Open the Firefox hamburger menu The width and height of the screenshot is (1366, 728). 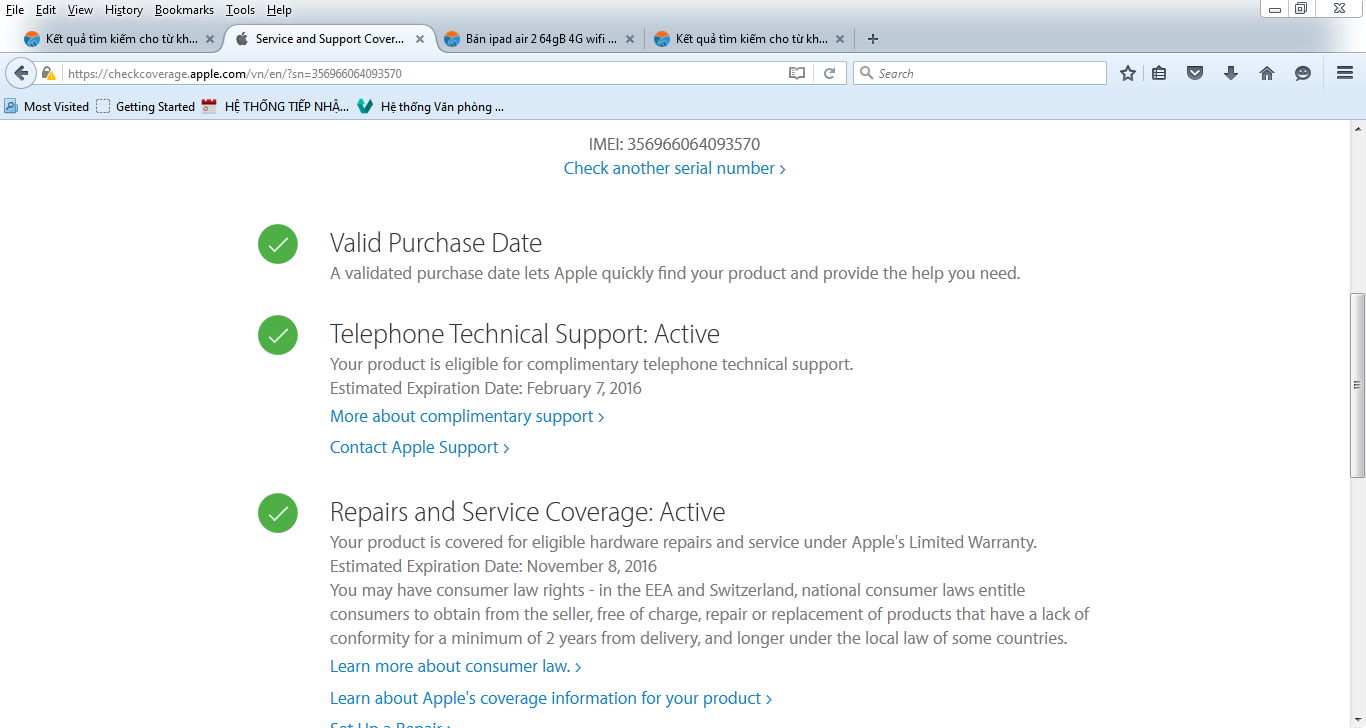click(x=1345, y=73)
